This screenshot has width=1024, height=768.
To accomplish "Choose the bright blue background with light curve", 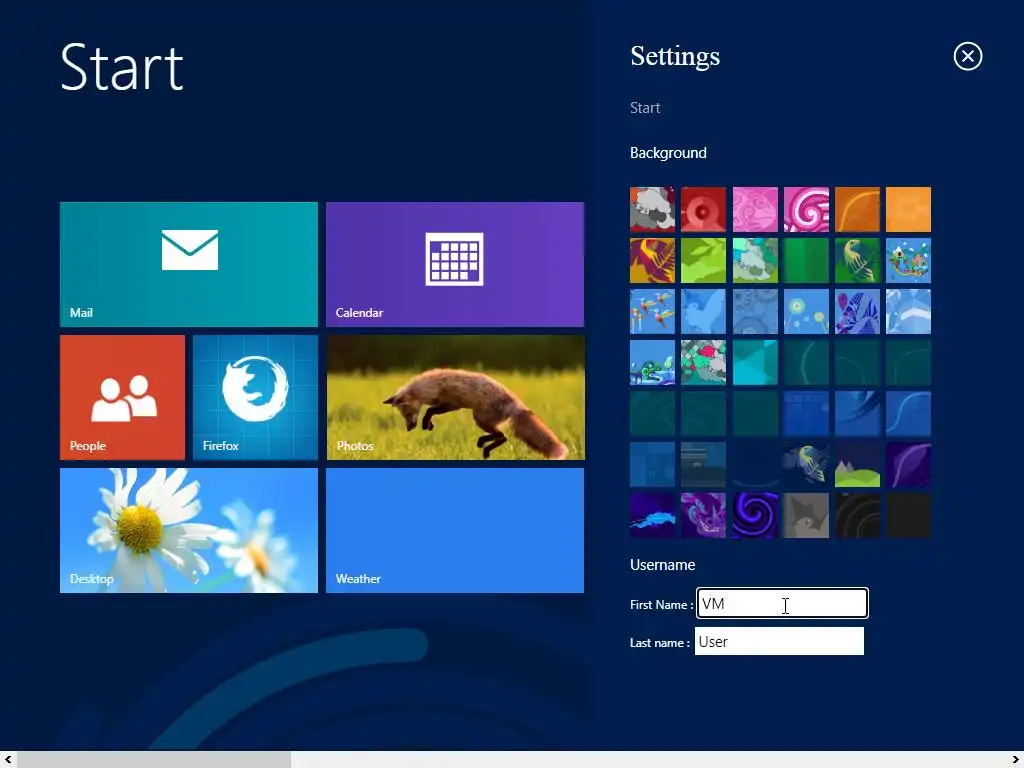I will point(908,413).
